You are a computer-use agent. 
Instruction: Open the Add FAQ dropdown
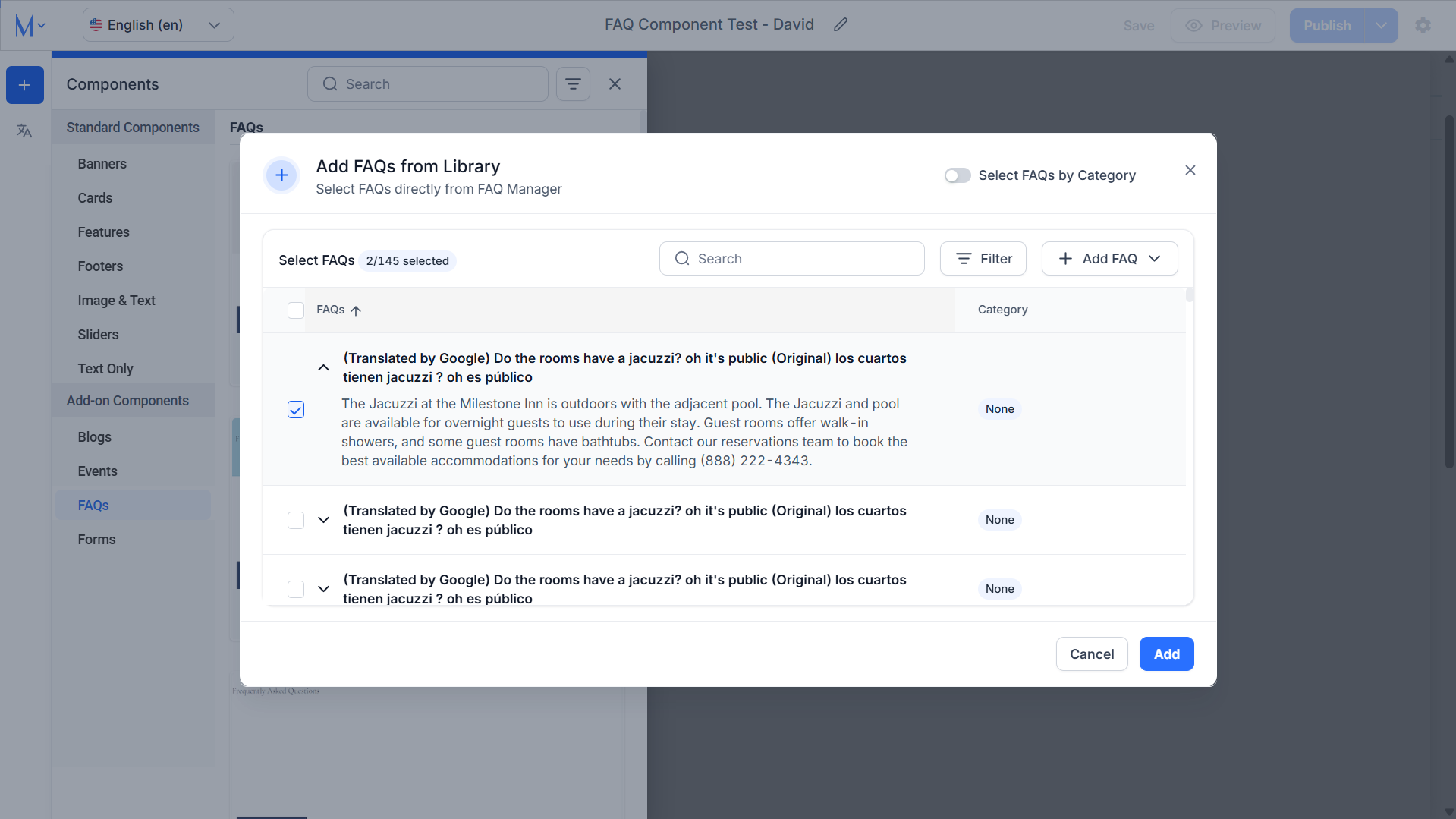(1109, 259)
